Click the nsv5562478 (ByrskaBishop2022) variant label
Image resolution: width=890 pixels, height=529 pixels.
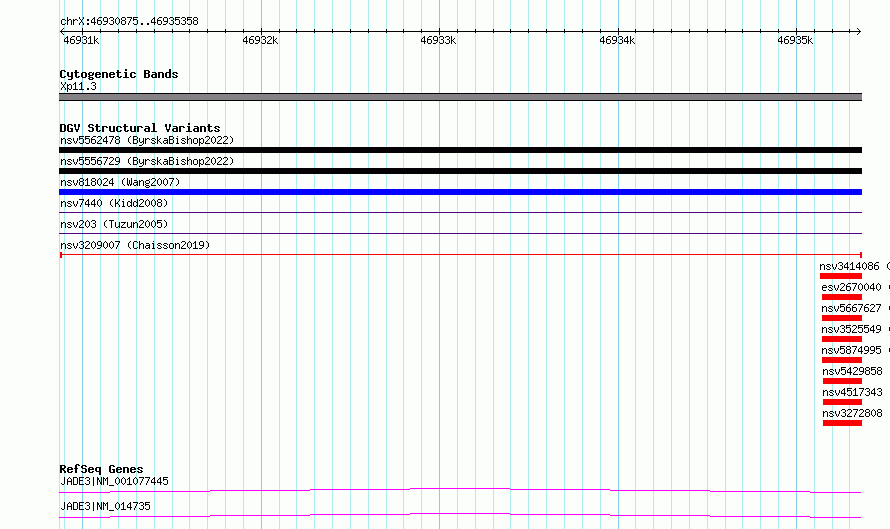pos(147,140)
